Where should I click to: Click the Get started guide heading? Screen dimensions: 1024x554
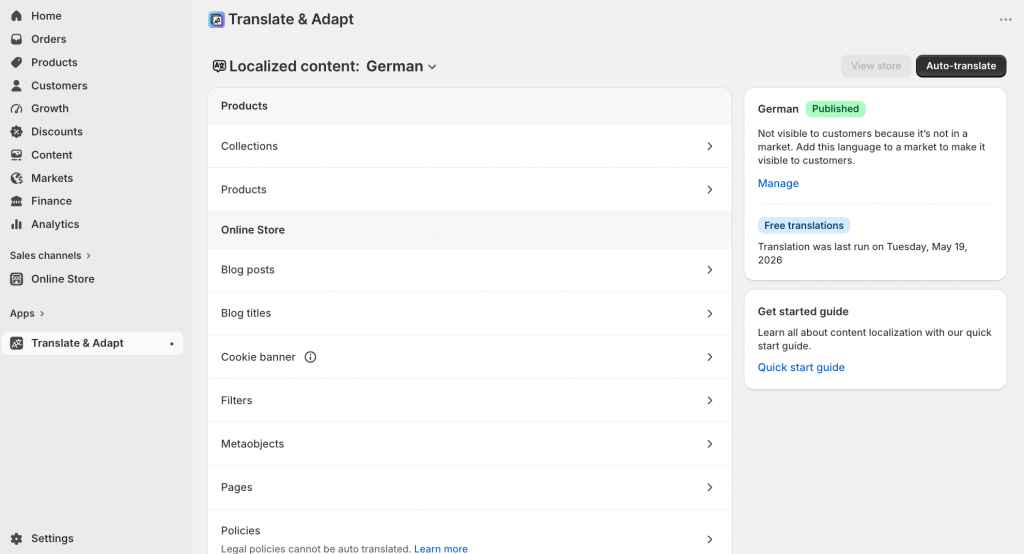pyautogui.click(x=803, y=312)
